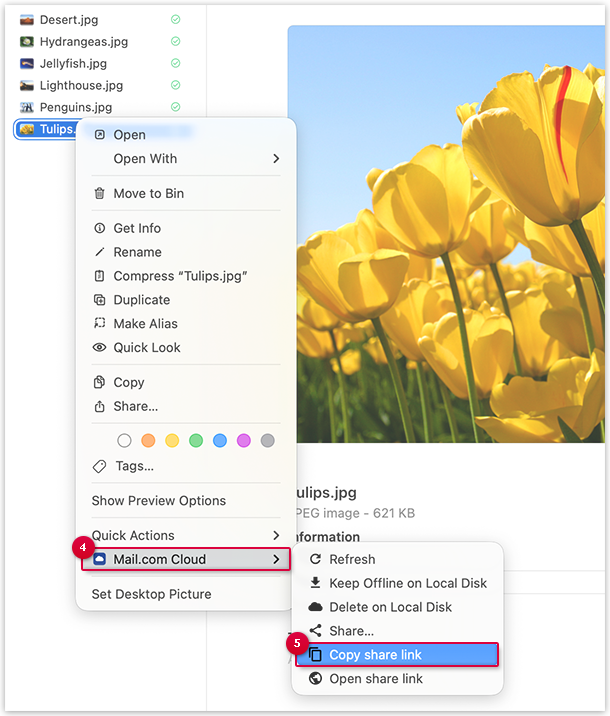
Task: Select Compress "Tulips.jpg" menu entry
Action: click(180, 276)
